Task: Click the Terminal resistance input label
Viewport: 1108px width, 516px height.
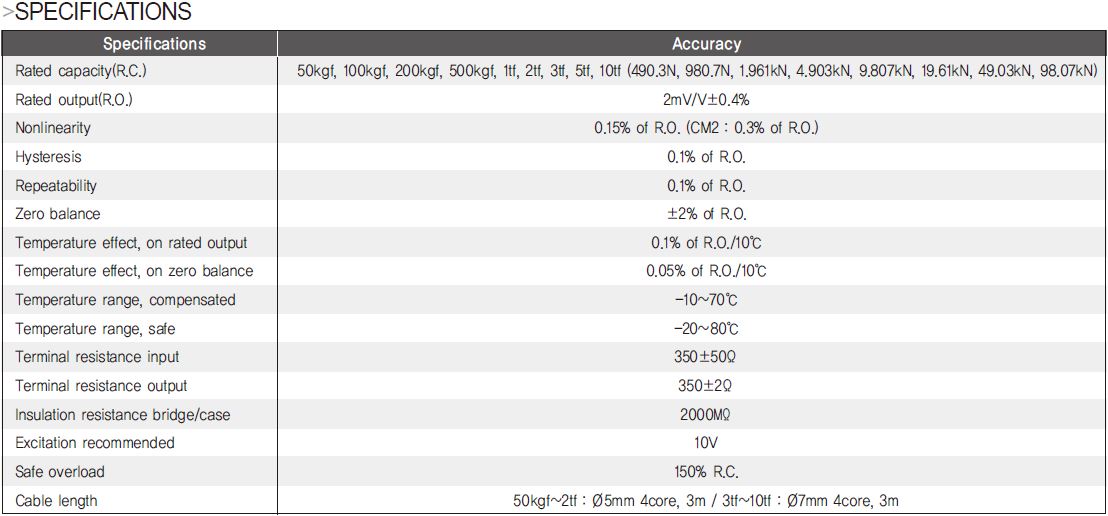Action: 98,357
